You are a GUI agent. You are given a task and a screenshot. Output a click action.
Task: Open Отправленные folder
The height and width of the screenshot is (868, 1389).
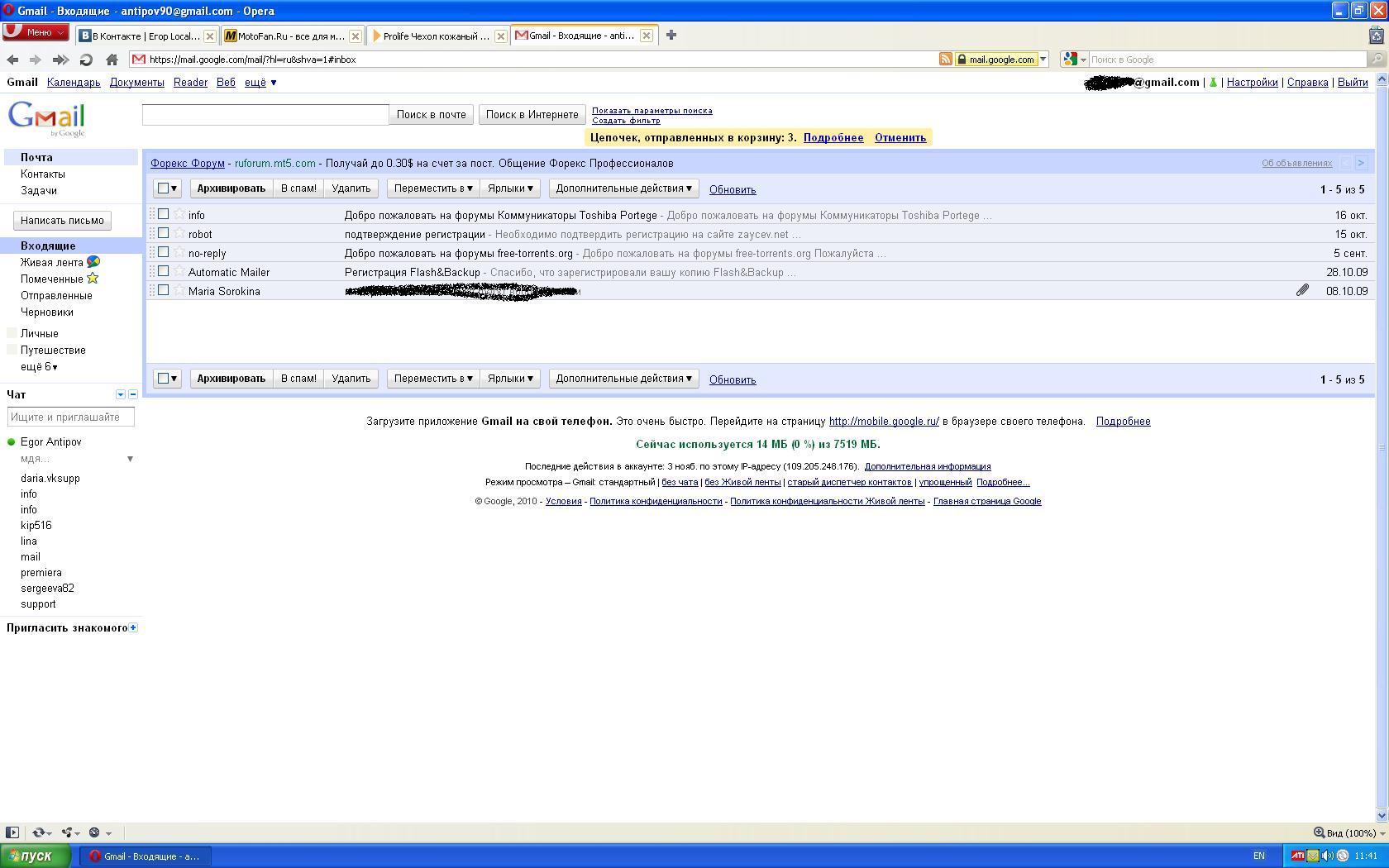coord(56,295)
